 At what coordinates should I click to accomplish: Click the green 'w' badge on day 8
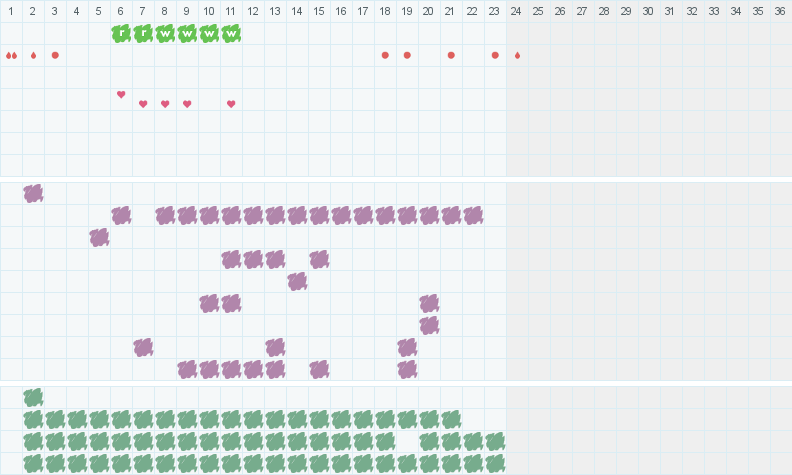[x=165, y=34]
